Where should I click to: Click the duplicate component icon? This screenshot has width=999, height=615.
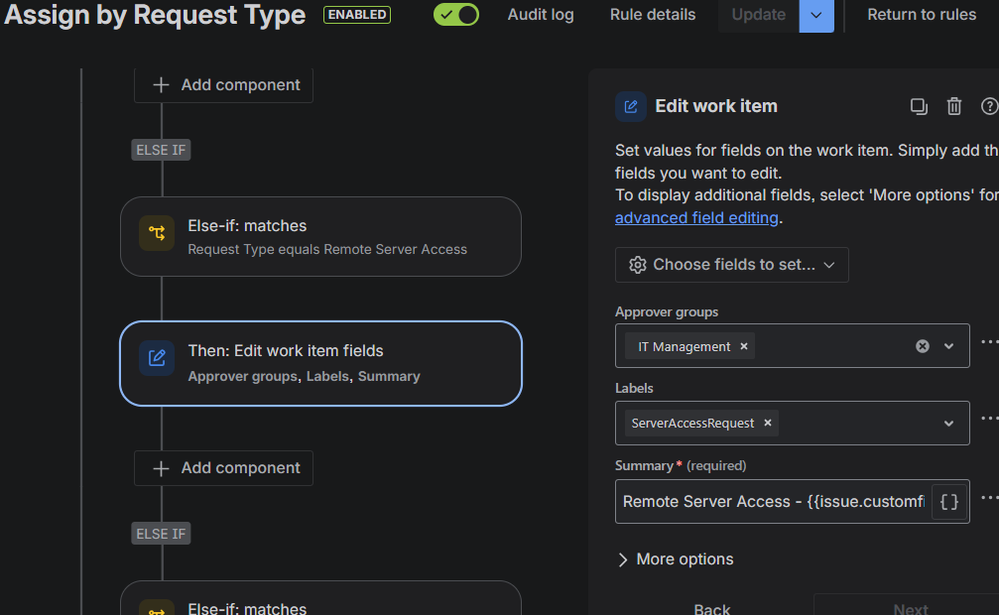(x=918, y=106)
